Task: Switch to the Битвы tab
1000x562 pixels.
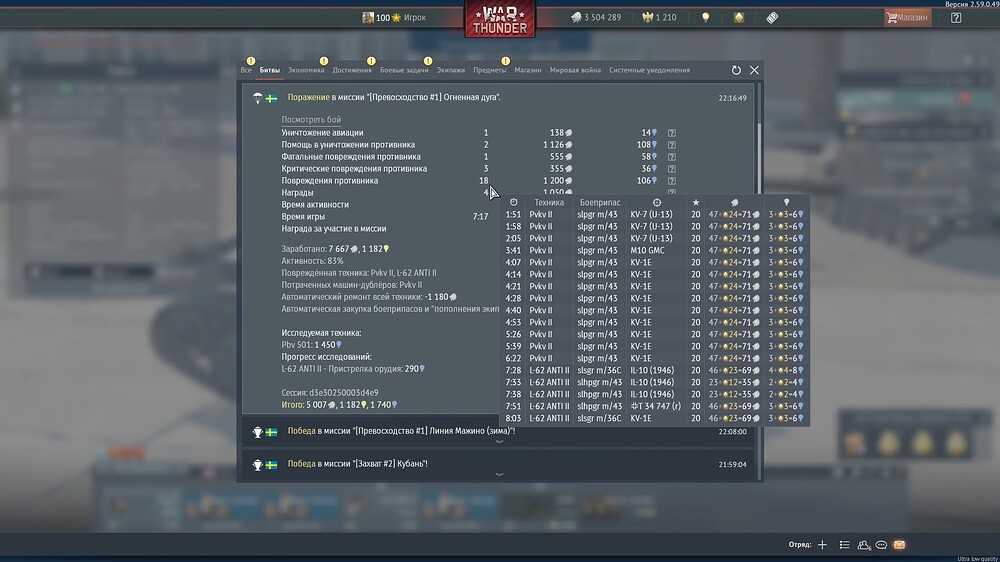Action: [270, 70]
